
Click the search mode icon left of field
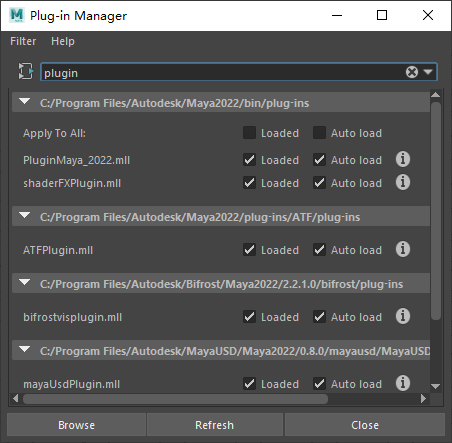26,72
